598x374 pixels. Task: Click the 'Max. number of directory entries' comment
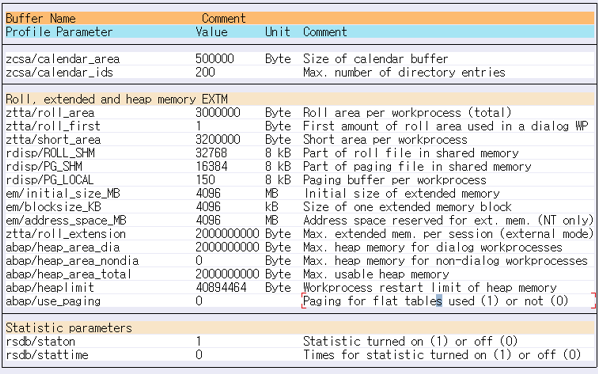click(404, 72)
